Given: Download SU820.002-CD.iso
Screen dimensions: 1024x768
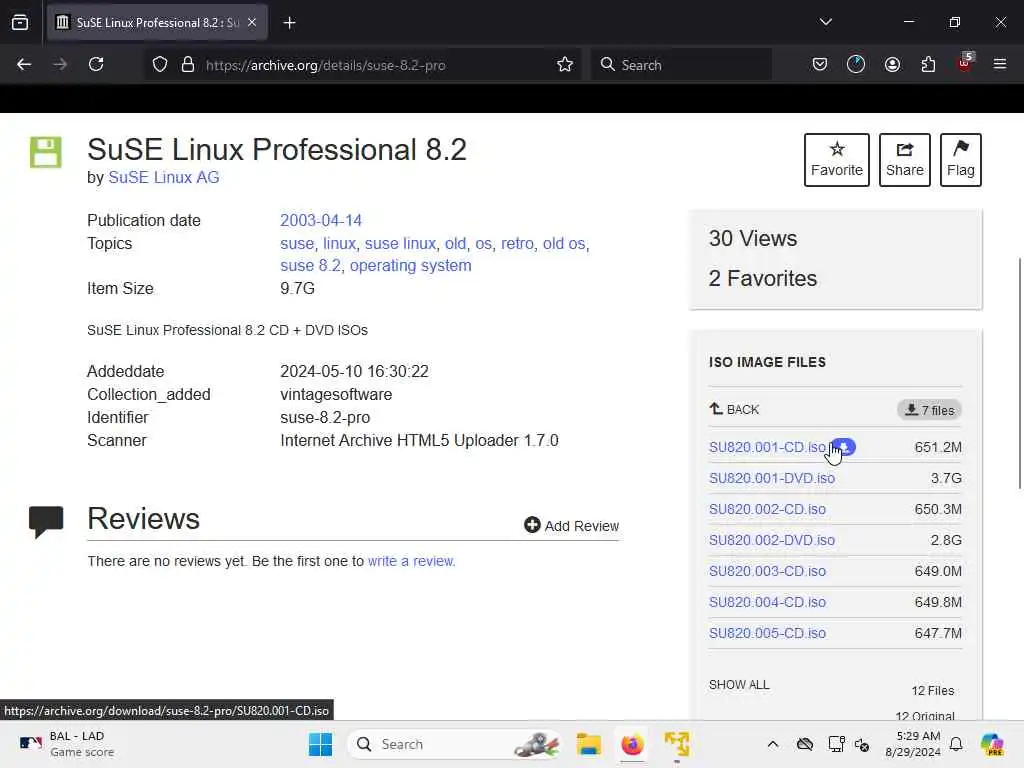Looking at the screenshot, I should 767,509.
